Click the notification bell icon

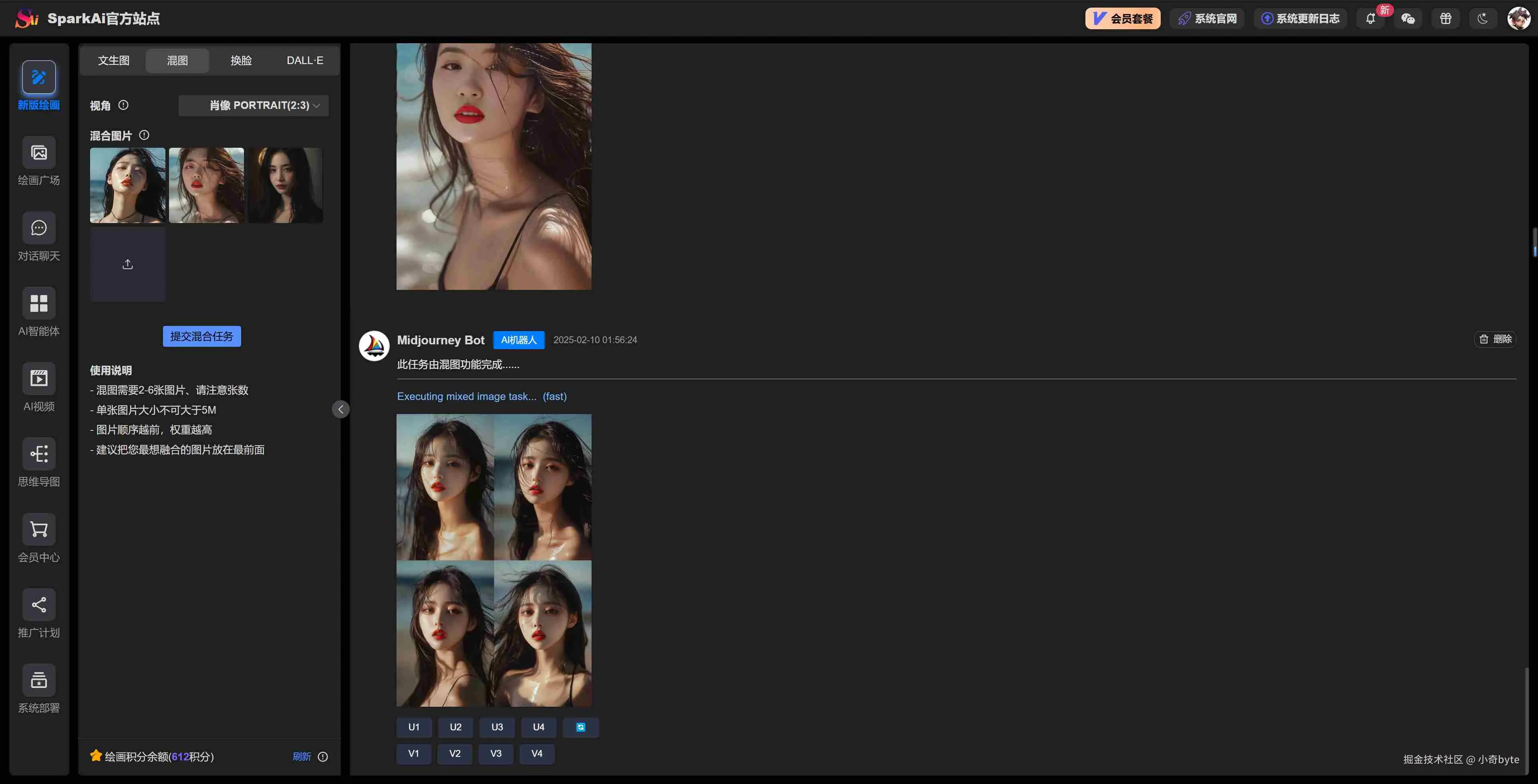1370,18
